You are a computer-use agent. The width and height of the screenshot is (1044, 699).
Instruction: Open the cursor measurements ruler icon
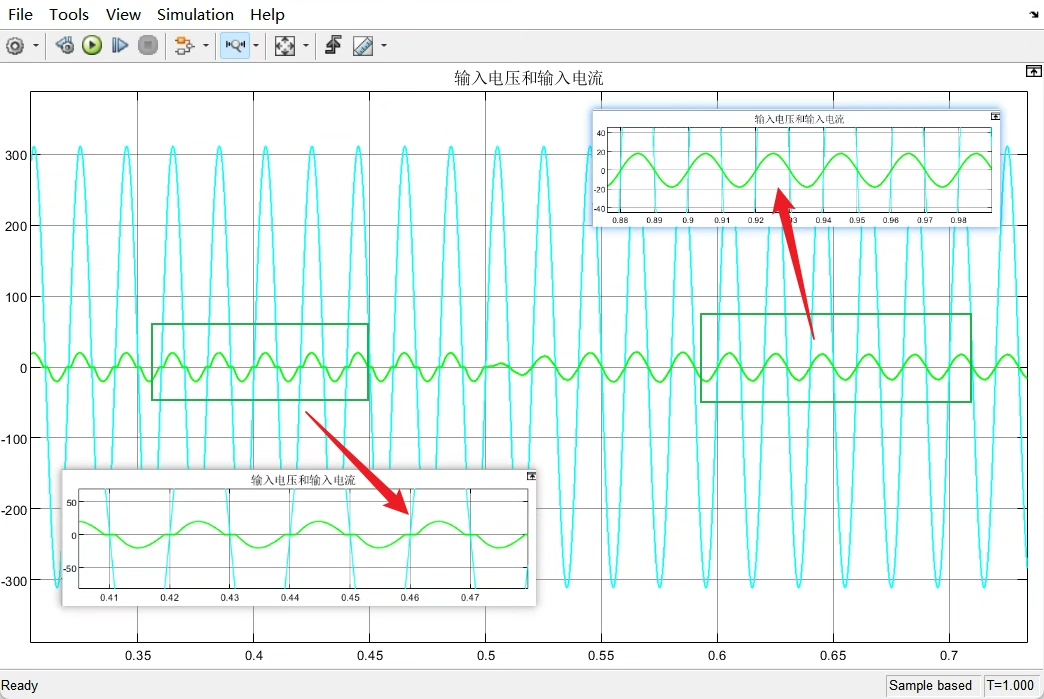tap(363, 45)
